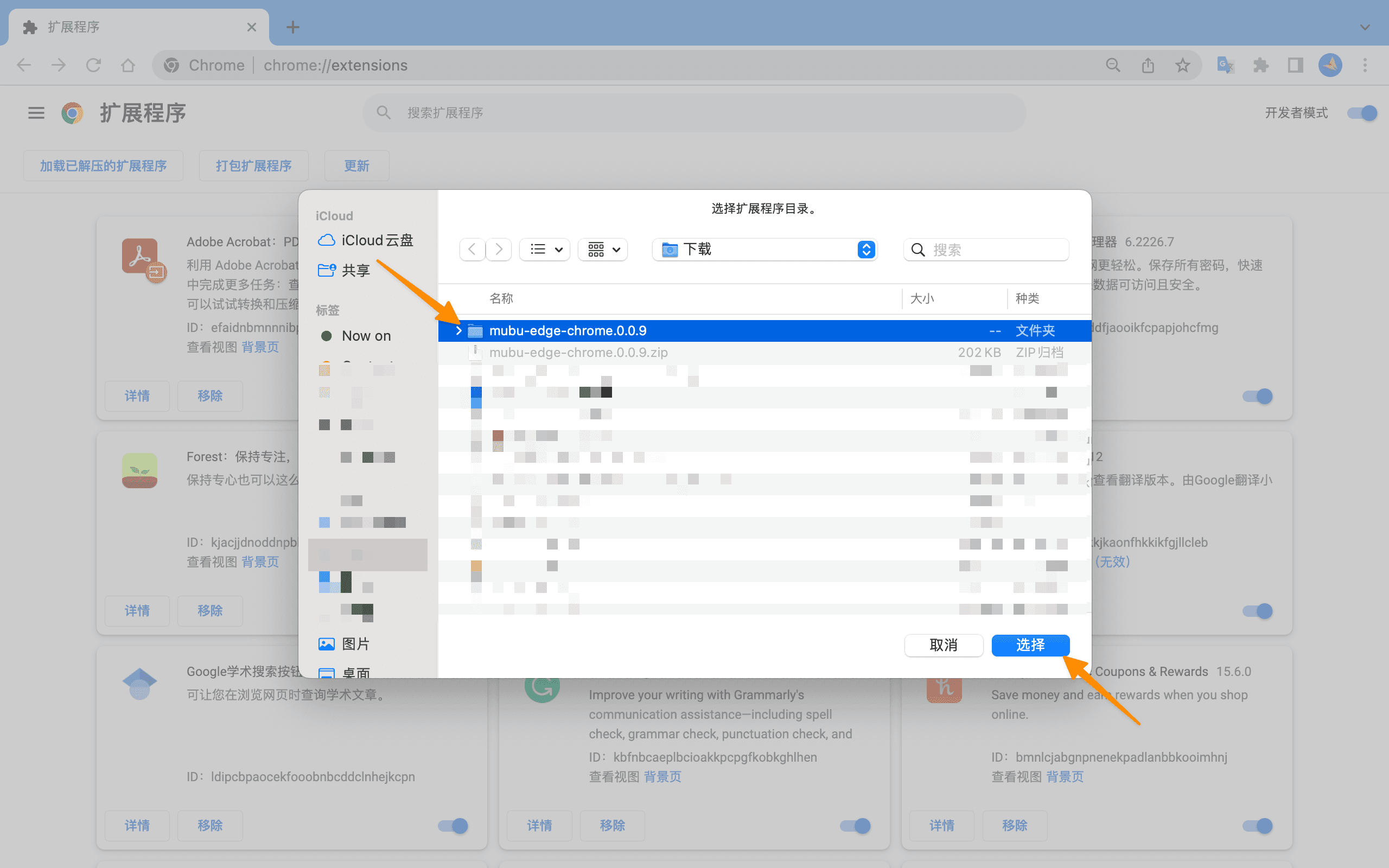The image size is (1389, 868).
Task: Click the zoom magnifier icon in address bar
Action: point(1113,65)
